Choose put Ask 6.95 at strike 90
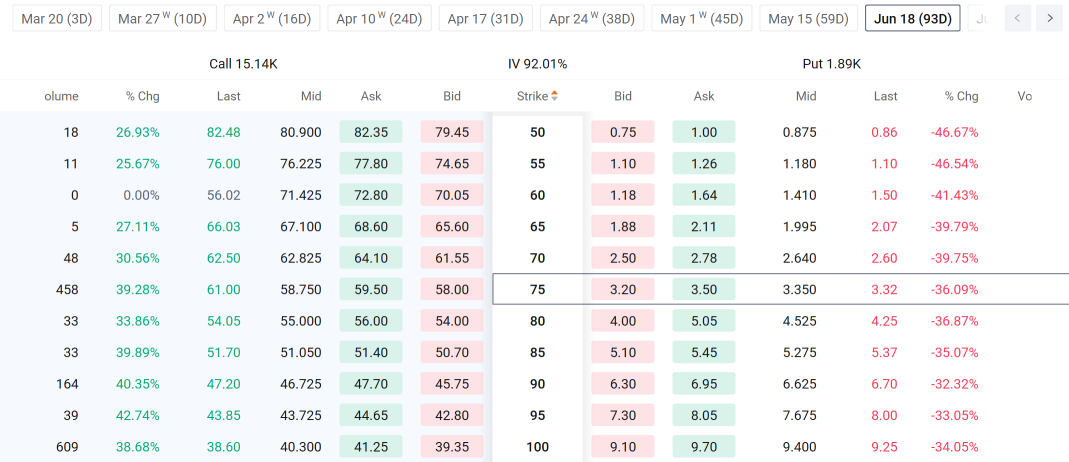 704,384
